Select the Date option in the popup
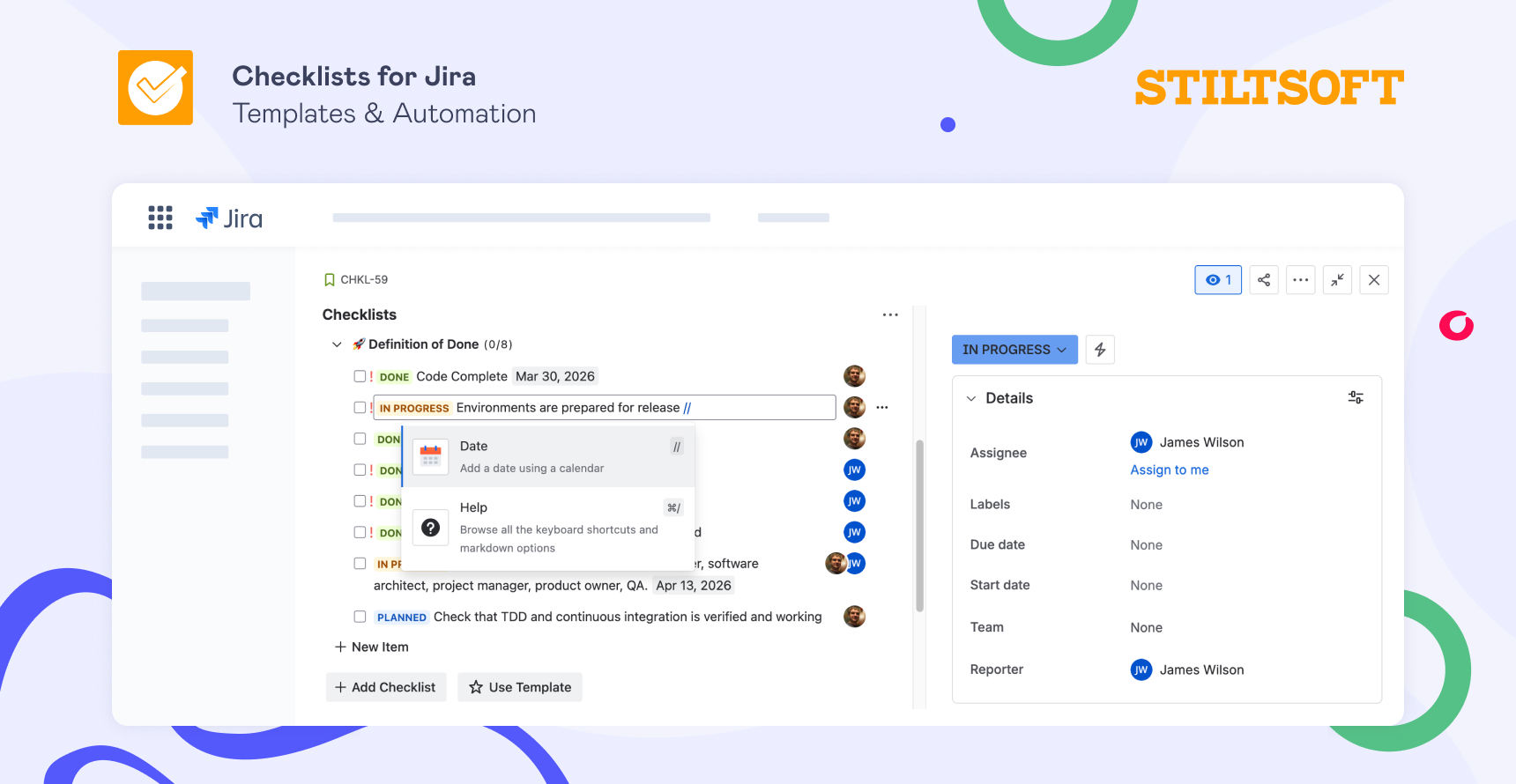Screen dimensions: 1516x784 548,456
